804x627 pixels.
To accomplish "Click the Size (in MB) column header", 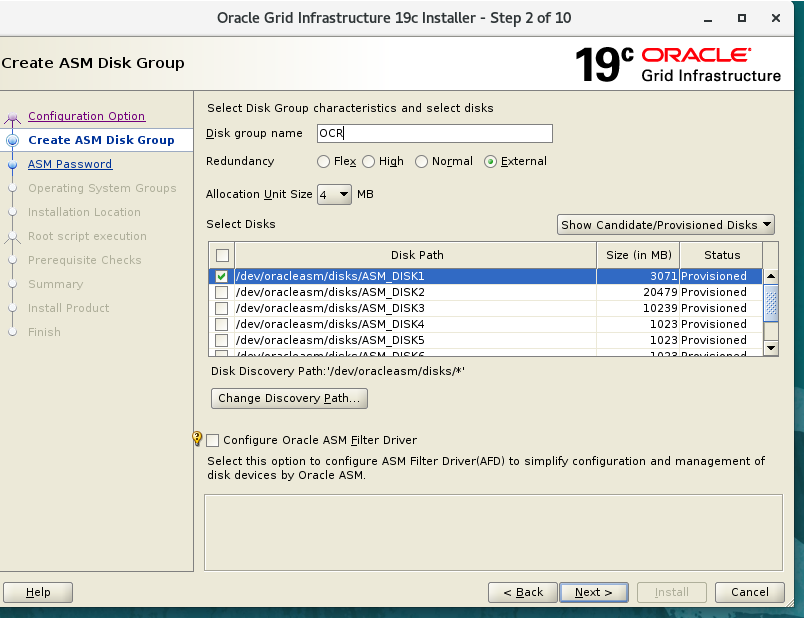I will click(x=638, y=255).
